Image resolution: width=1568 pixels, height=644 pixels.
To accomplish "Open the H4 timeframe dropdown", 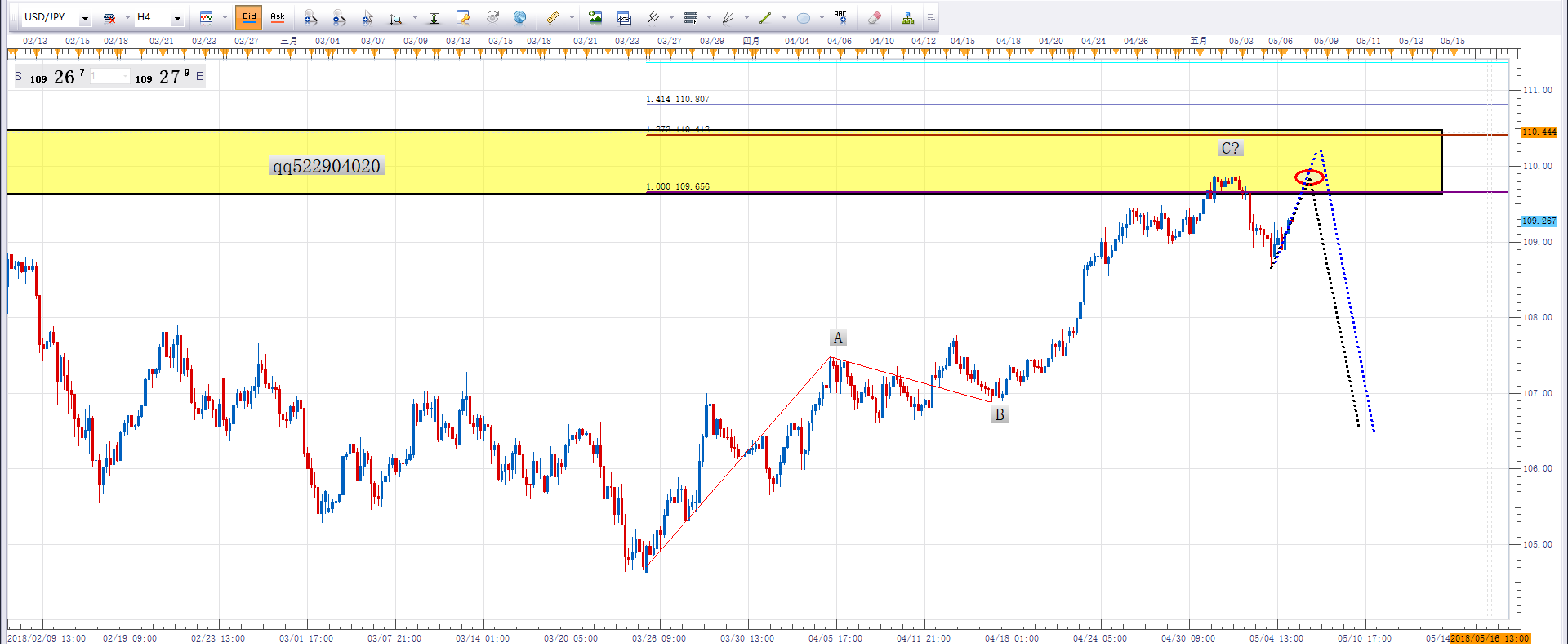I will [177, 18].
